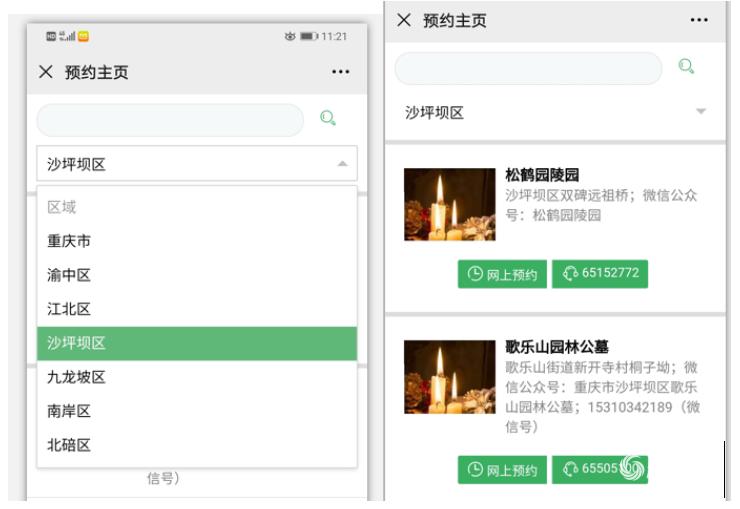This screenshot has height=509, width=740.
Task: Focus the search field on the right screen
Action: coord(529,68)
